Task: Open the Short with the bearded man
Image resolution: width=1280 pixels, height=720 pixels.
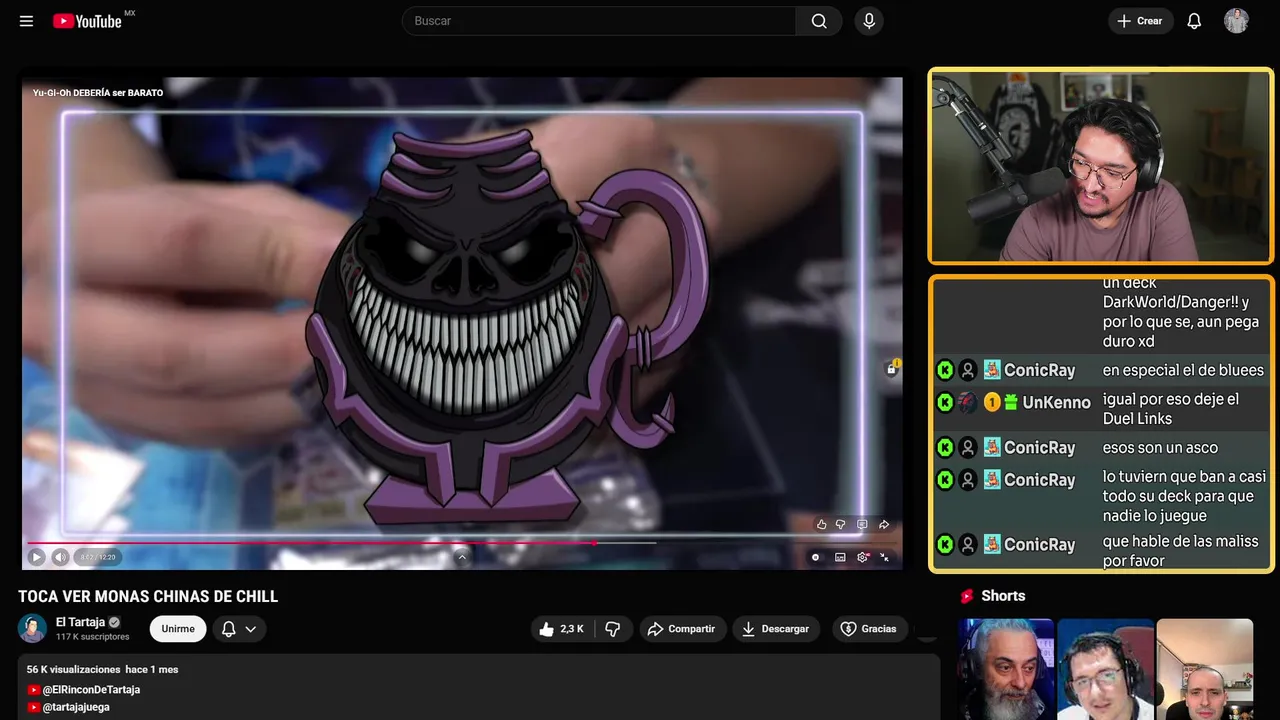Action: (1006, 669)
